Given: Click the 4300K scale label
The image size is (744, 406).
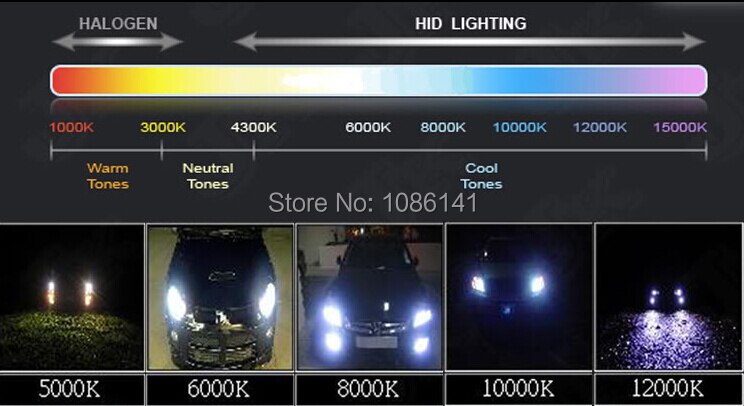Looking at the screenshot, I should click(x=253, y=127).
